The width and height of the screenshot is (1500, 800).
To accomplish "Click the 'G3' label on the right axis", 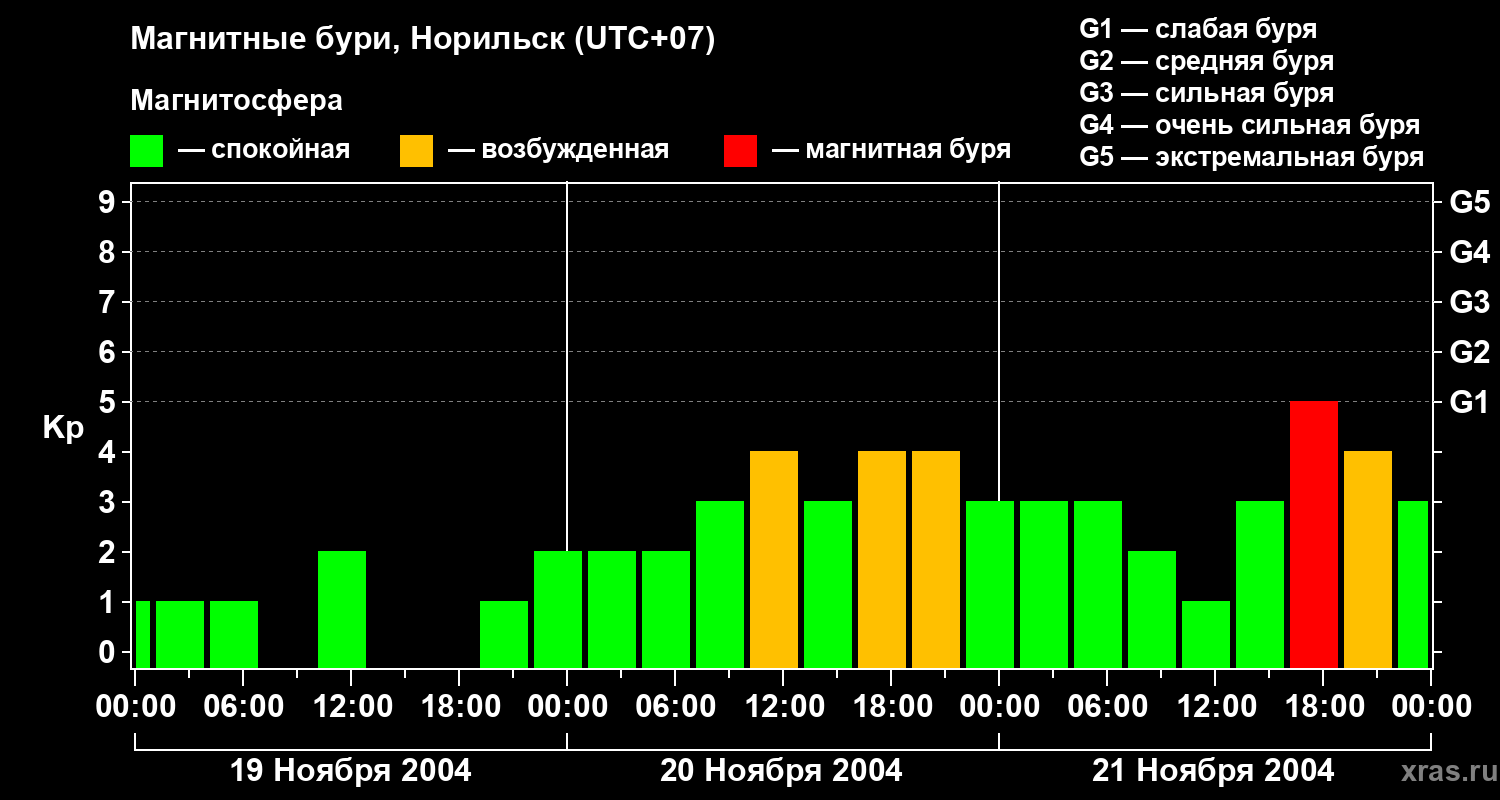I will [1469, 302].
